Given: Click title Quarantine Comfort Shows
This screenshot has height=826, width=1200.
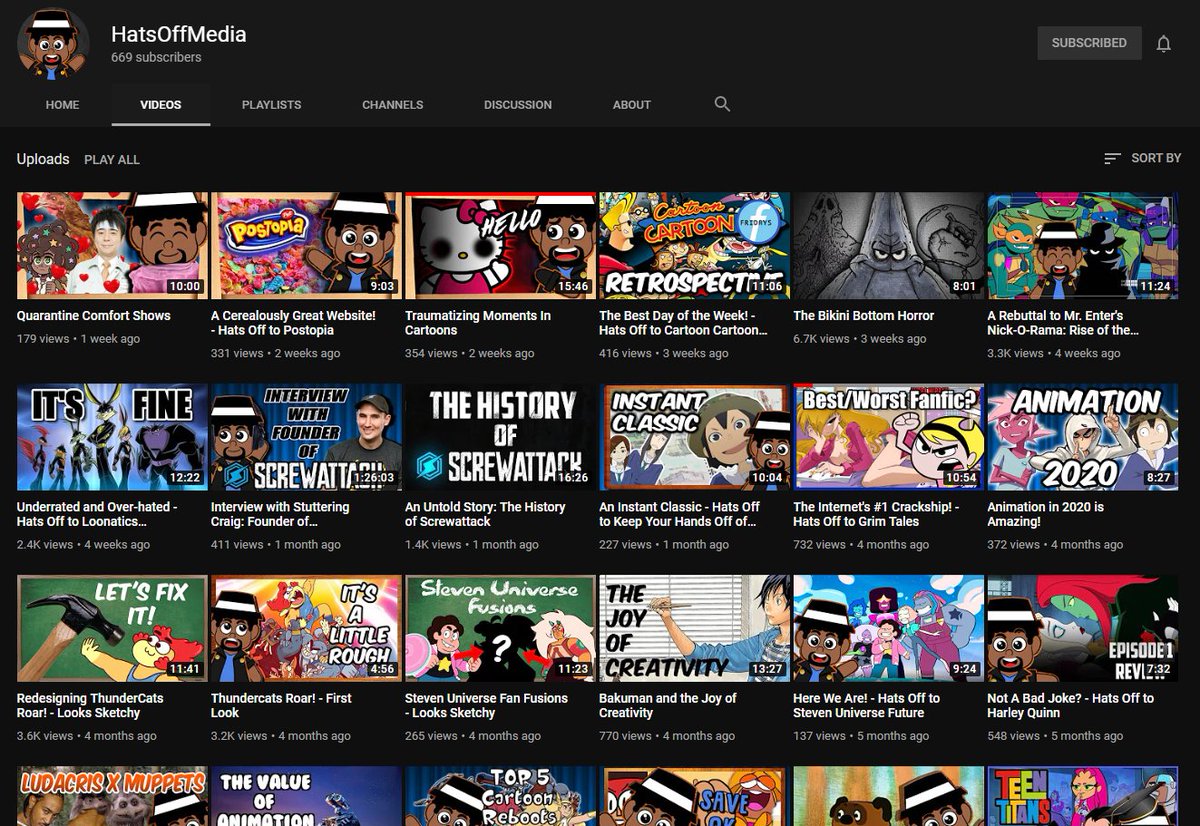Looking at the screenshot, I should click(x=94, y=316).
